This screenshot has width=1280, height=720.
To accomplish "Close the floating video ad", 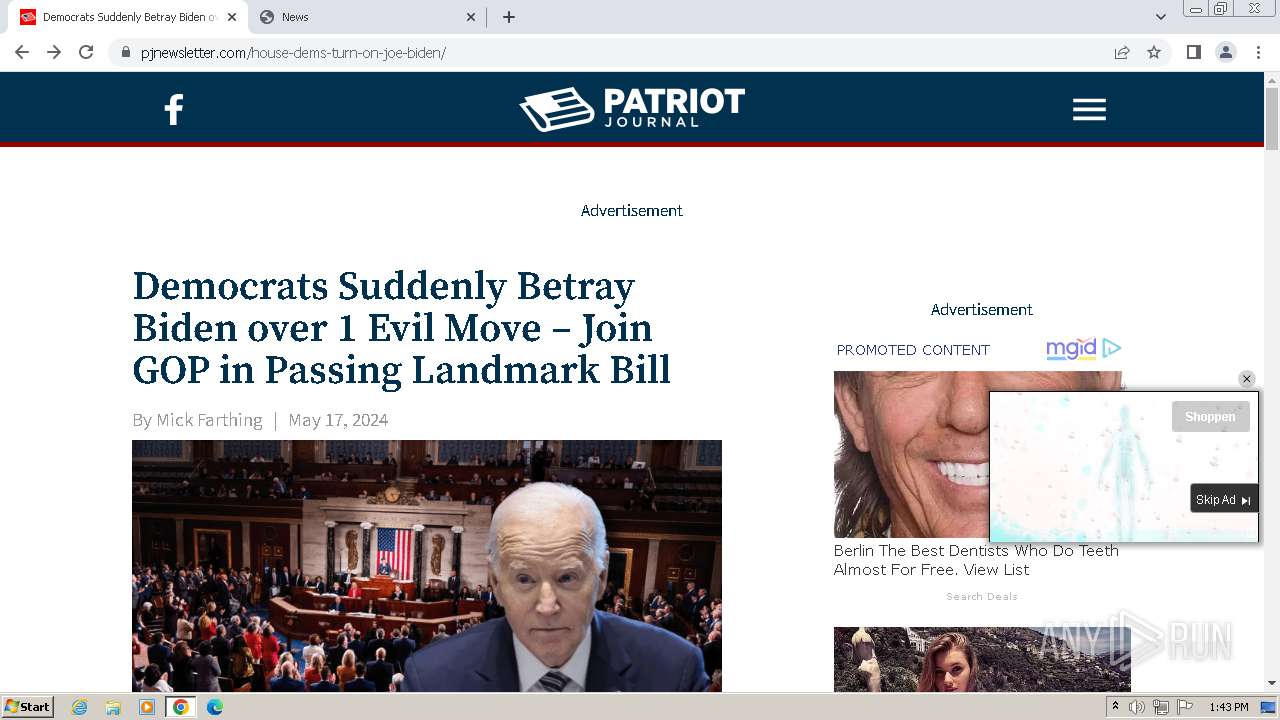I will coord(1246,379).
